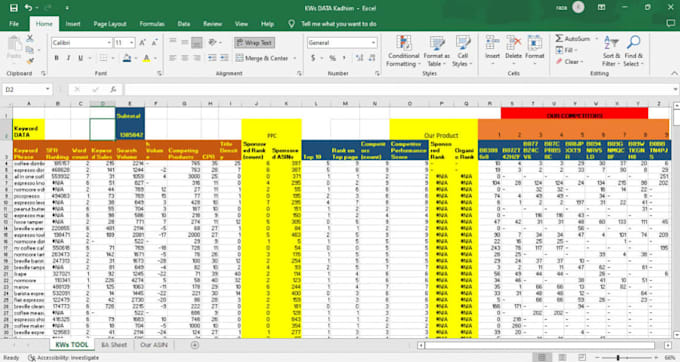
Task: Click the Name Box showing D2
Action: pyautogui.click(x=27, y=89)
